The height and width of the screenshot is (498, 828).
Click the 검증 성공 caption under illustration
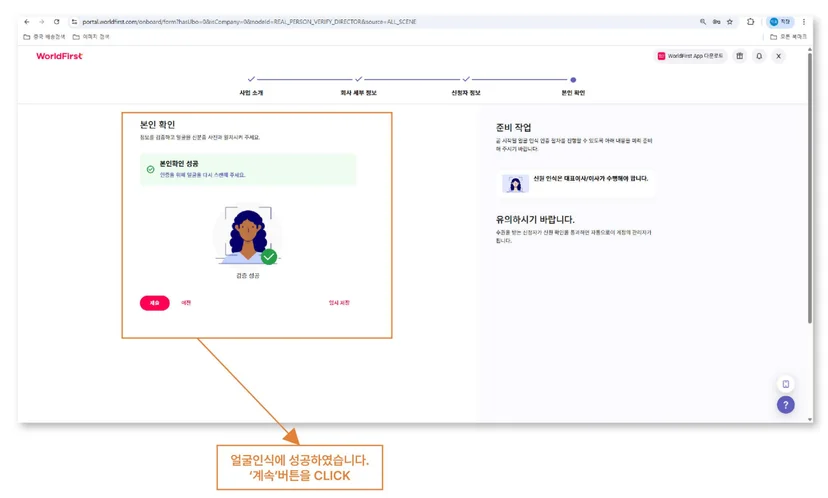[x=248, y=276]
